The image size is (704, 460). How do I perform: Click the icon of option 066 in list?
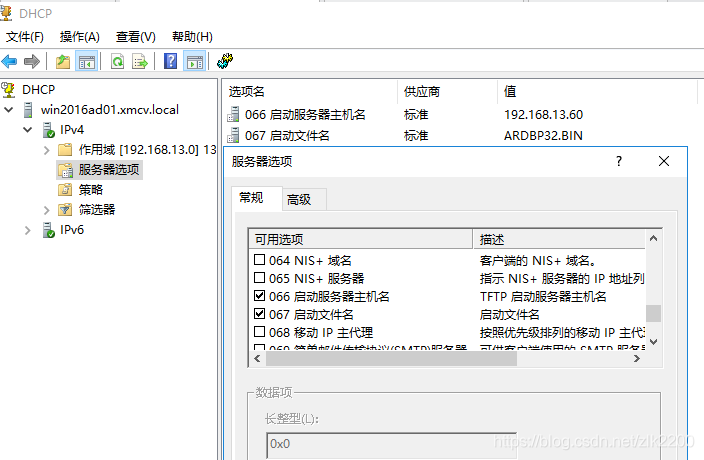coord(233,114)
